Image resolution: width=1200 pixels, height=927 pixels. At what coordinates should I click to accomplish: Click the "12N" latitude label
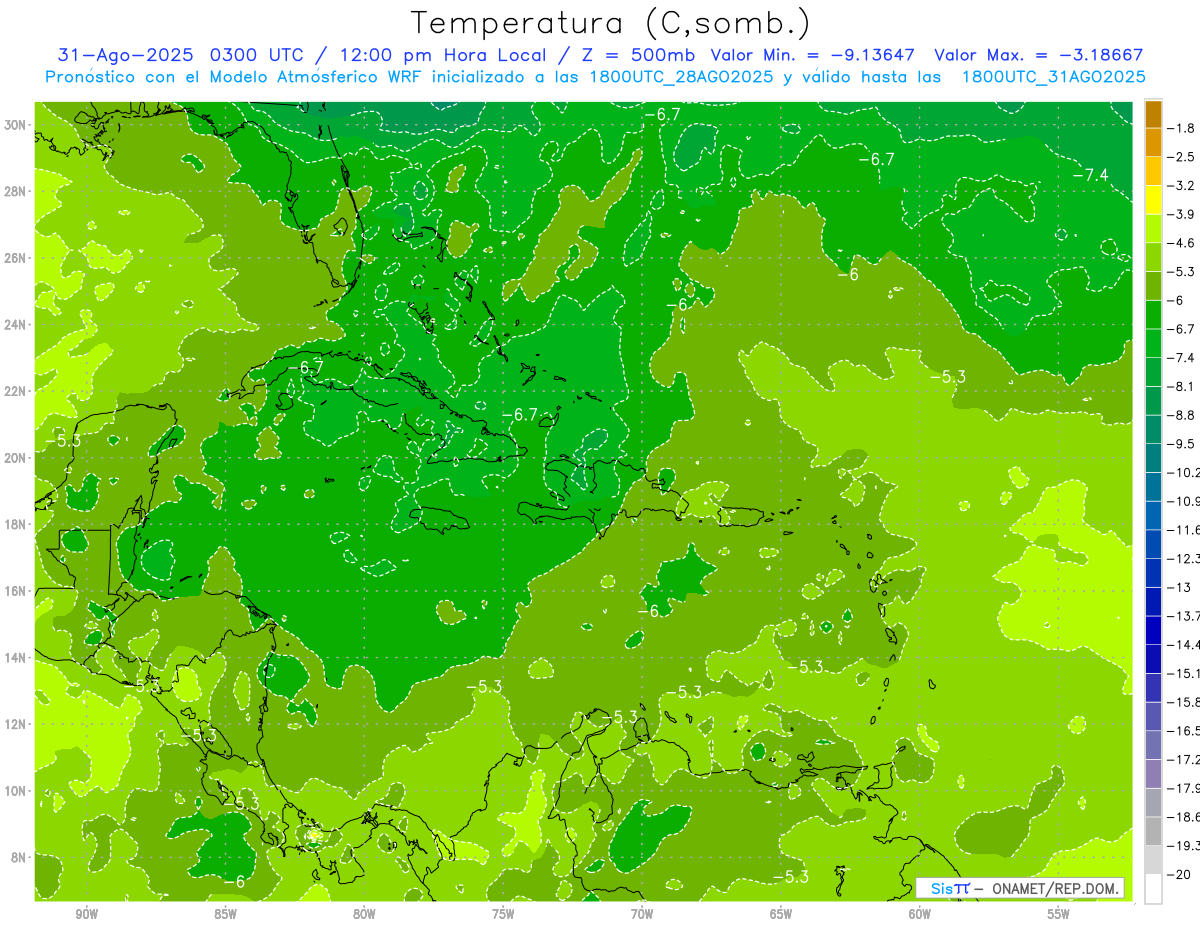(x=16, y=724)
